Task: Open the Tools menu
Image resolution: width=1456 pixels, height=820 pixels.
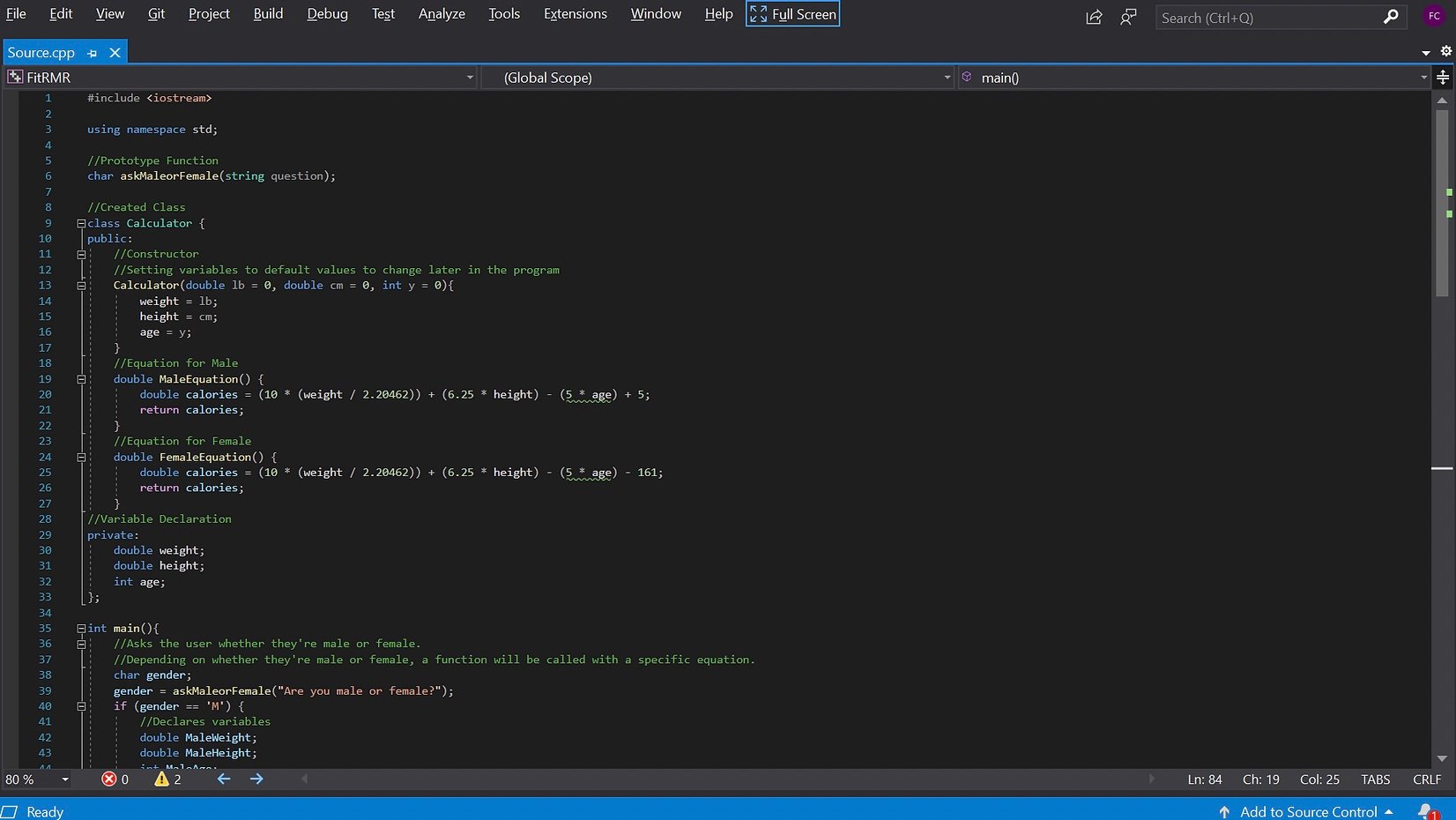Action: coord(504,14)
